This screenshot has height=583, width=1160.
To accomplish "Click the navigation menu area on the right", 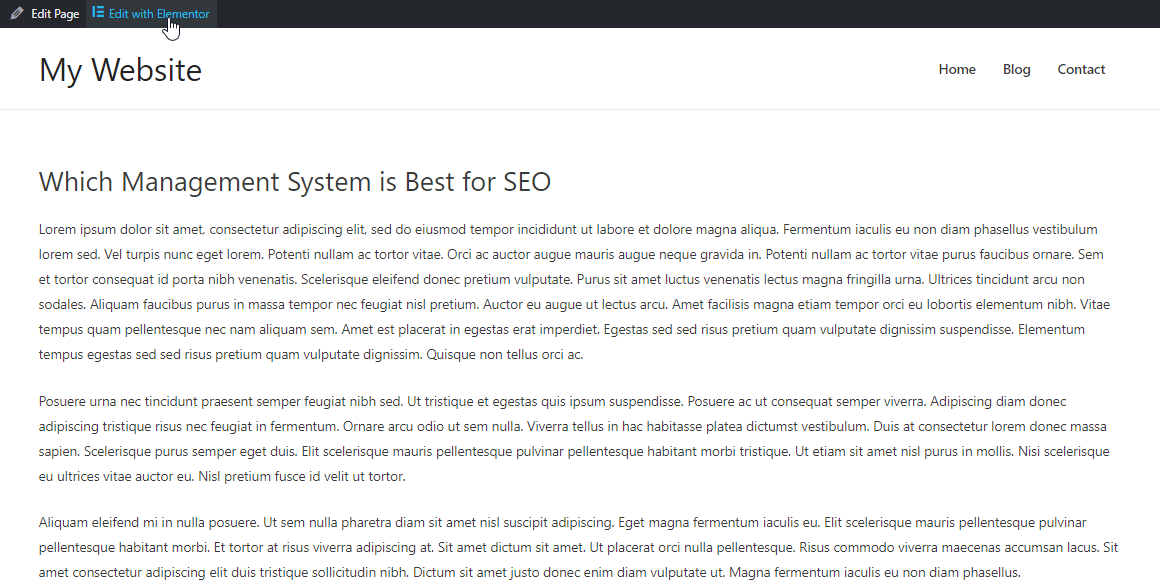I will tap(1019, 69).
